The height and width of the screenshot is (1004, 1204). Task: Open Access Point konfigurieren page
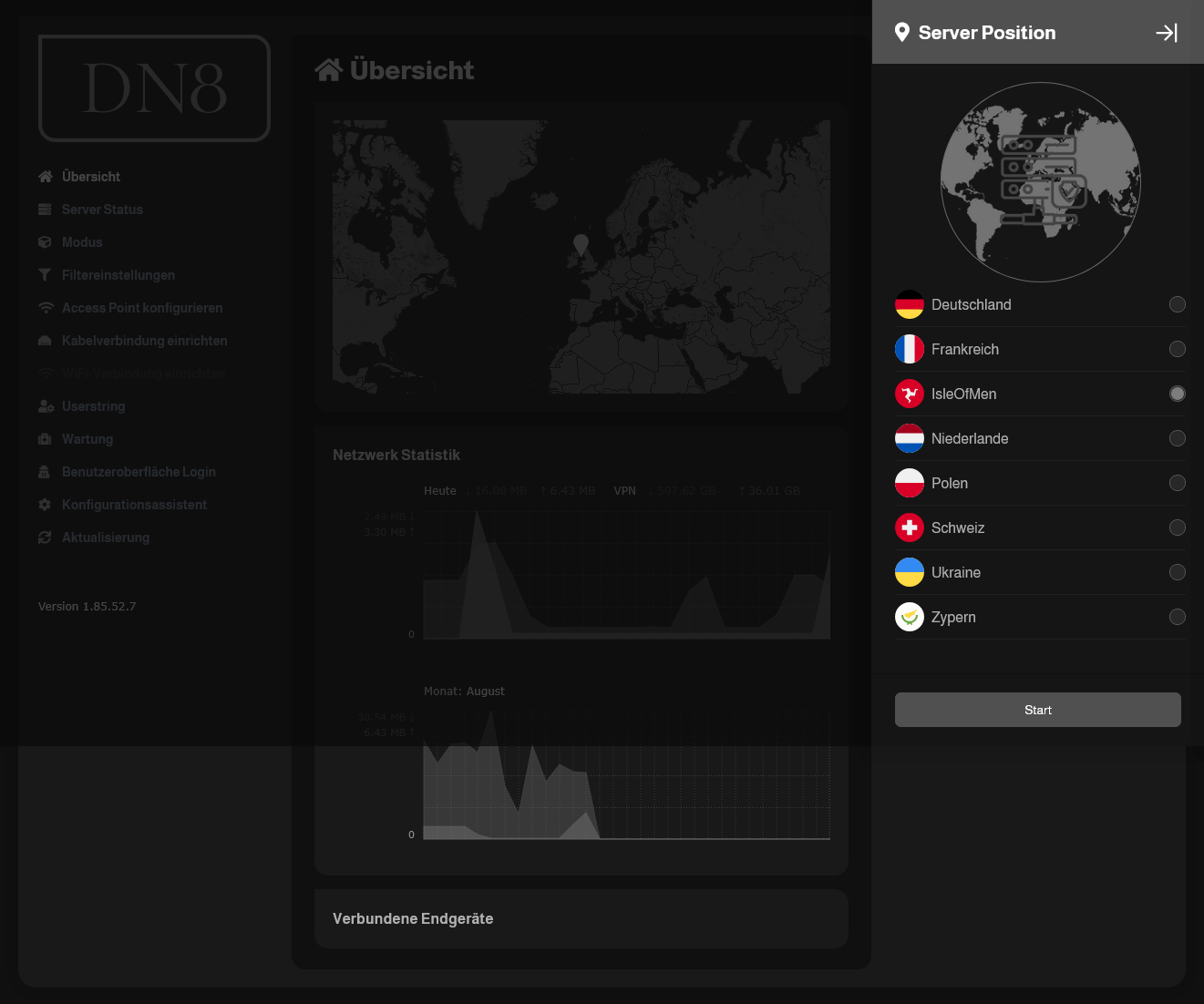[x=141, y=308]
